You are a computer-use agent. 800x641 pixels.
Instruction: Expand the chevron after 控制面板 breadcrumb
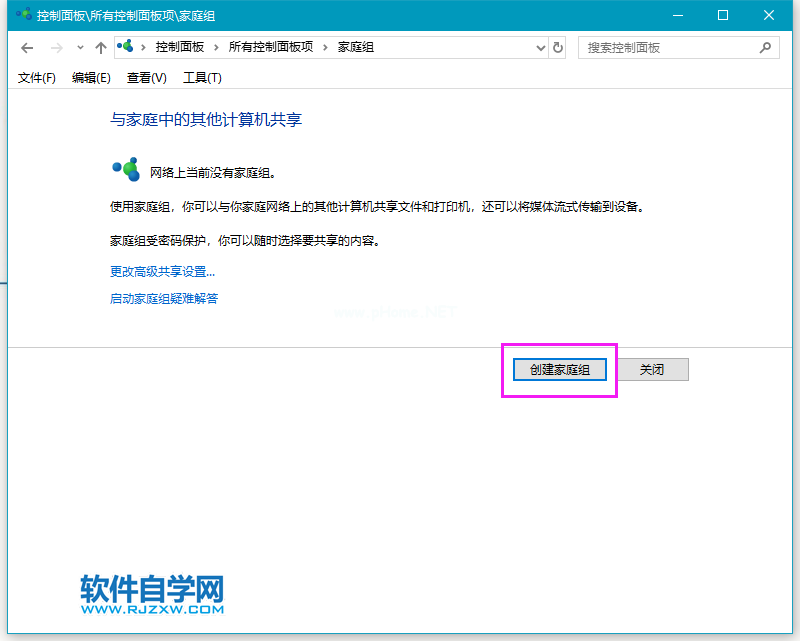click(217, 47)
